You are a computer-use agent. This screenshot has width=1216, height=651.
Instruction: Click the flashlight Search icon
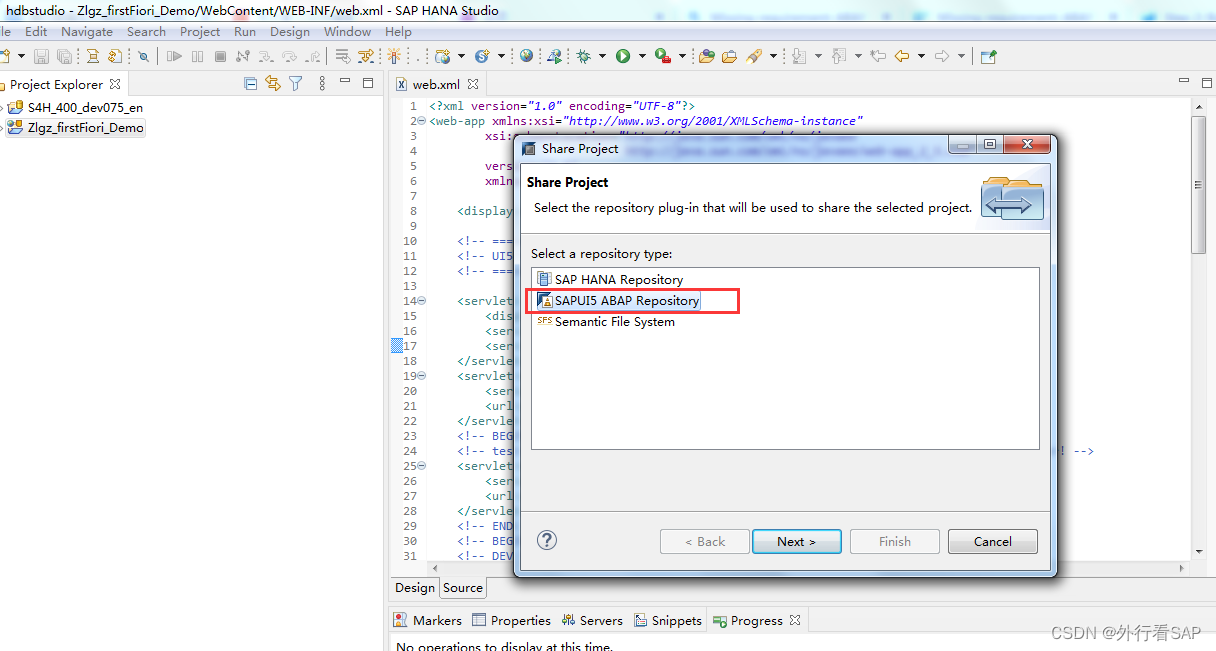(x=754, y=56)
